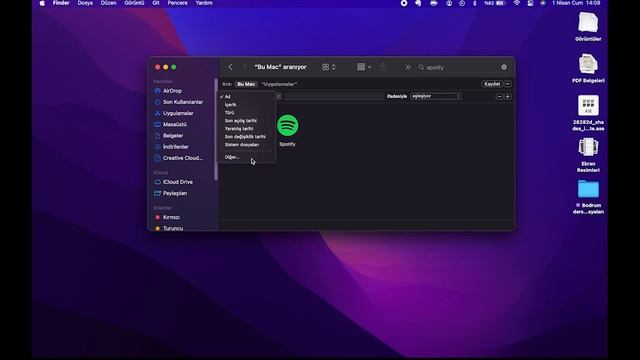Open the Git menu
Image resolution: width=640 pixels, height=360 pixels.
pos(156,3)
